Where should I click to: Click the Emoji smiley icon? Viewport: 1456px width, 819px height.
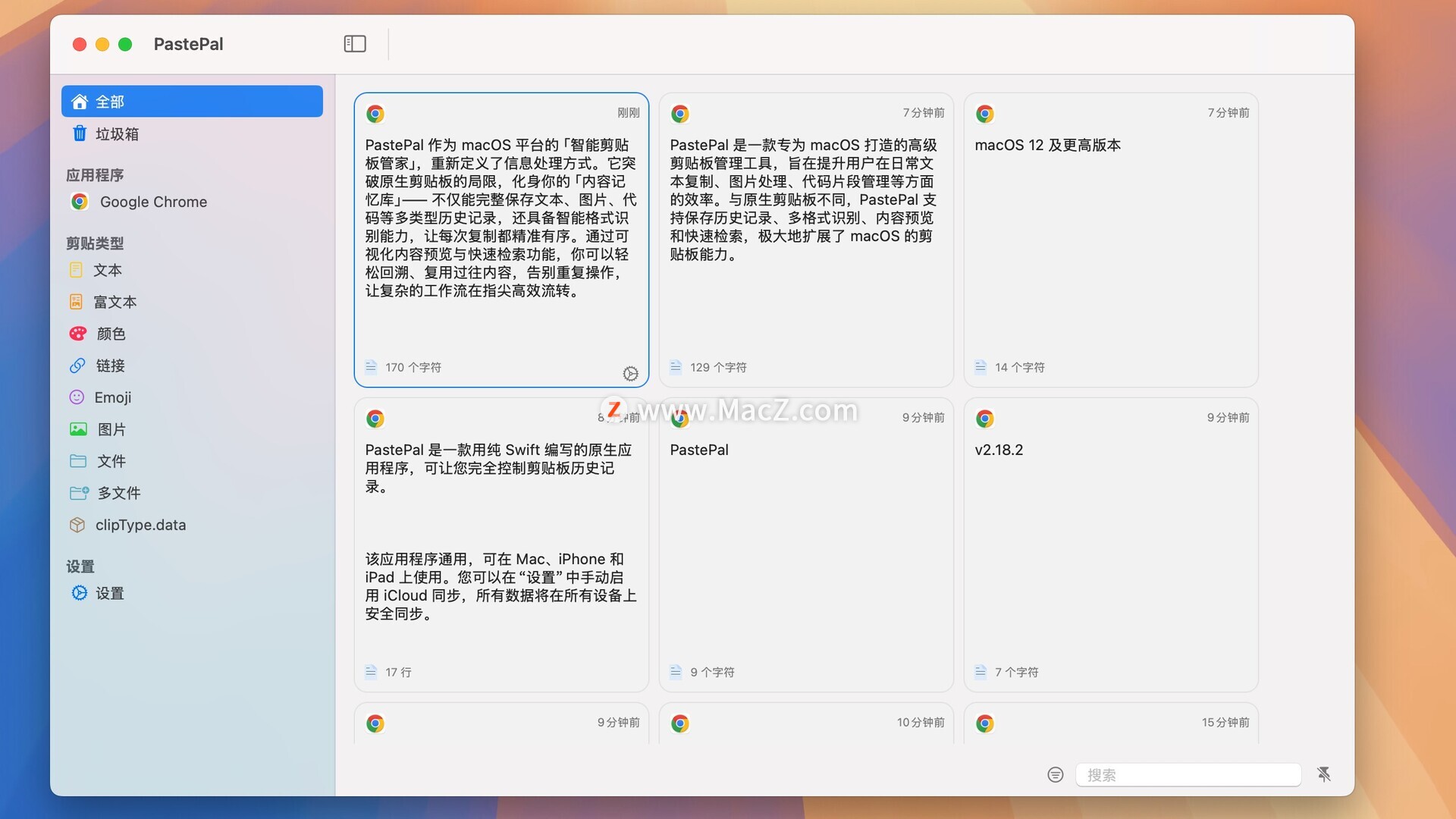pyautogui.click(x=77, y=397)
